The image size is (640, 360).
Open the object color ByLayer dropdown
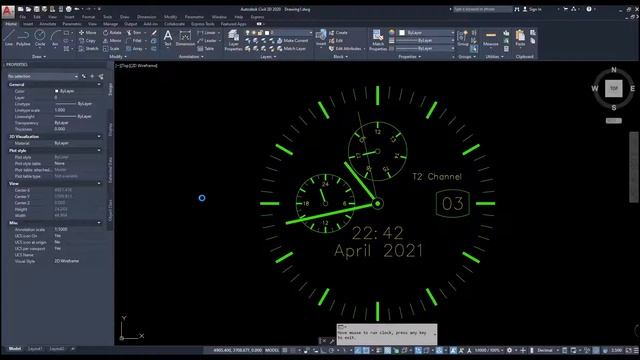pos(453,33)
